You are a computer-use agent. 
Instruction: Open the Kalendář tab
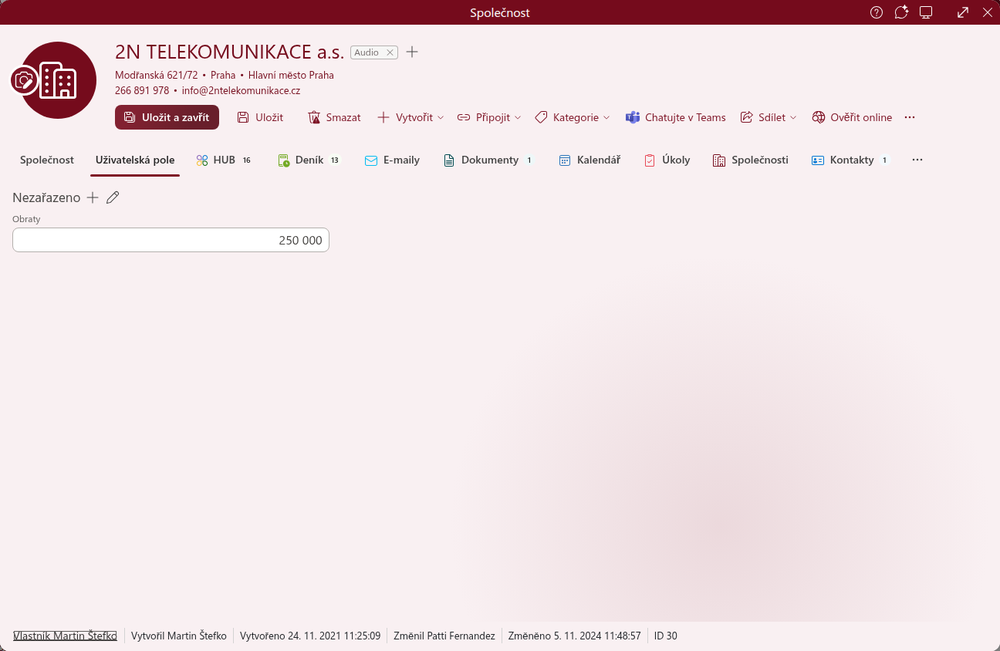click(589, 160)
